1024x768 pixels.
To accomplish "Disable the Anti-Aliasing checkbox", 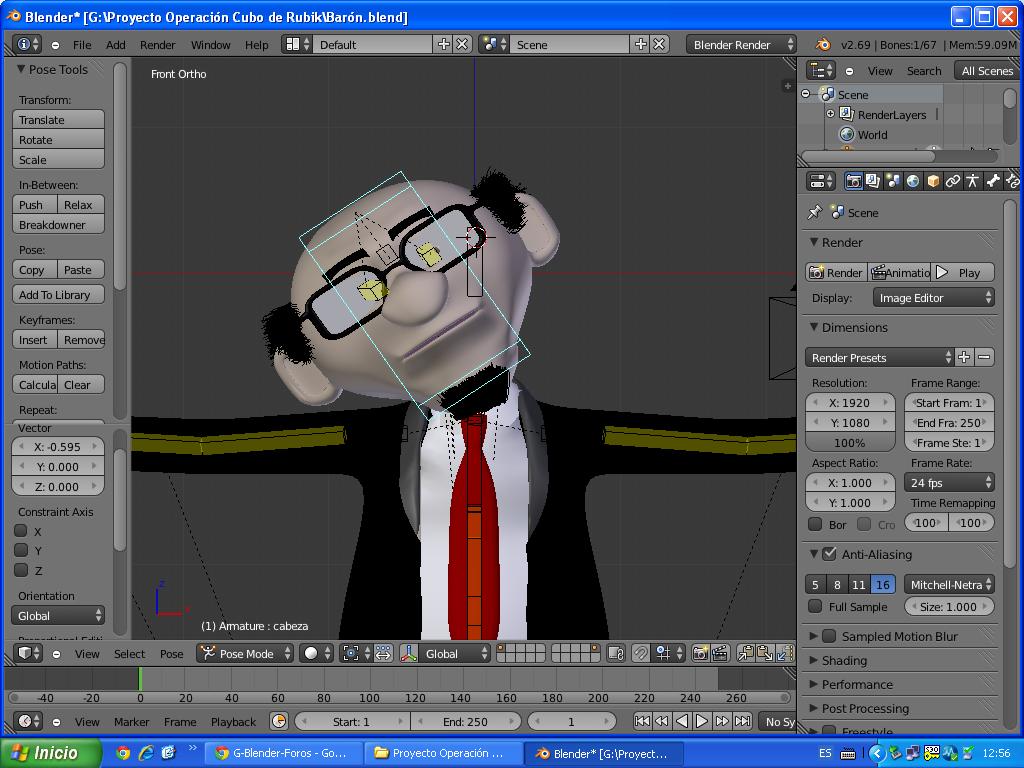I will [829, 554].
